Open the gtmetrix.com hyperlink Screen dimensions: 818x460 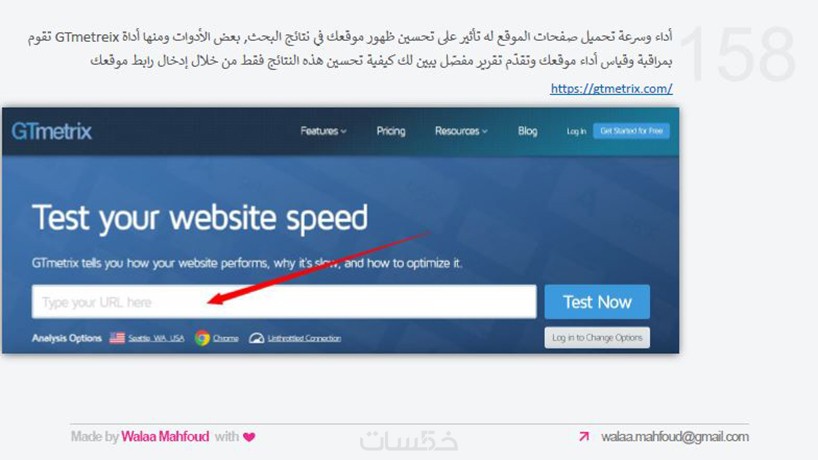(x=611, y=89)
